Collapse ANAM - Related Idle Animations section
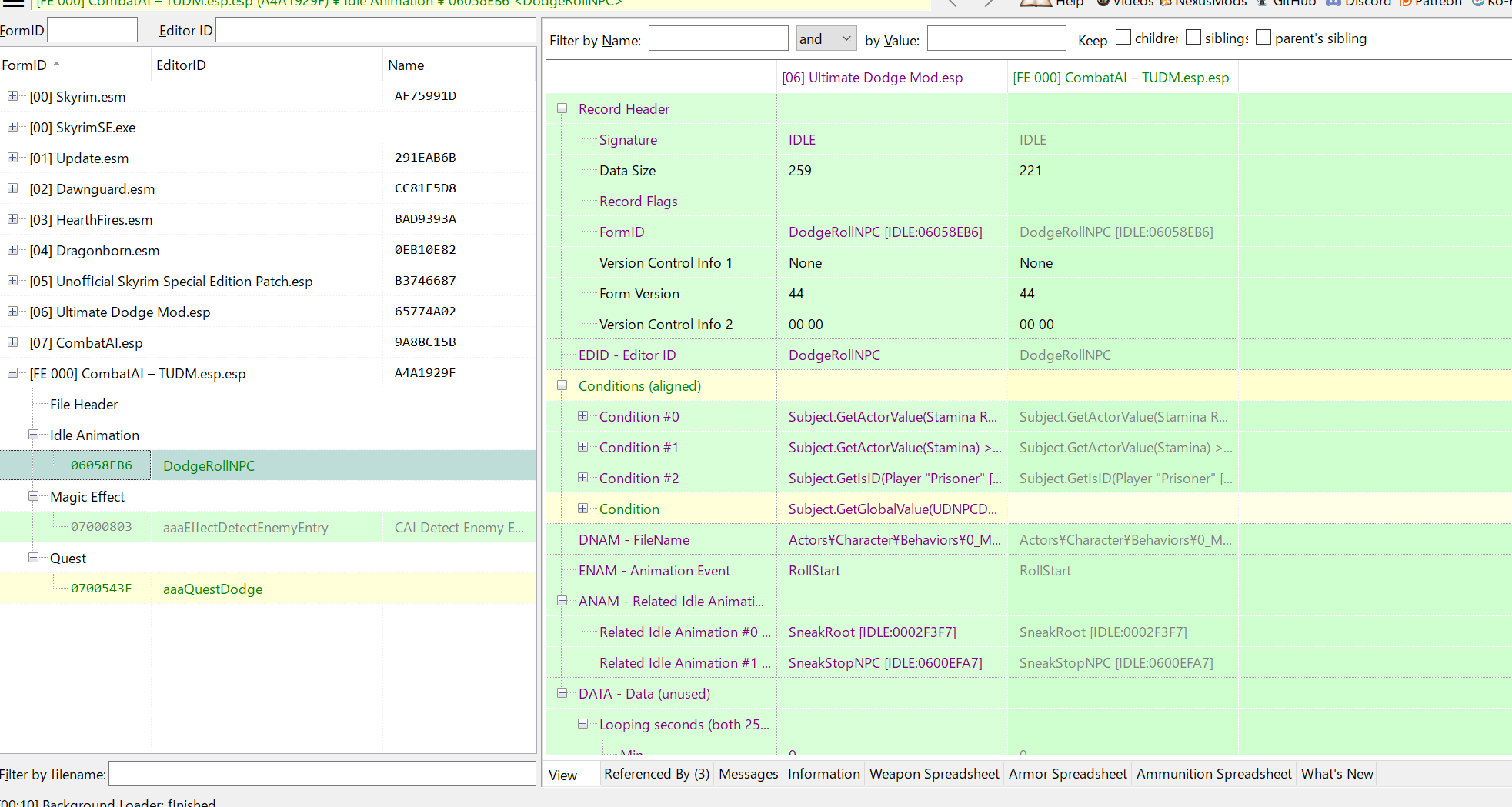The width and height of the screenshot is (1512, 807). click(562, 601)
